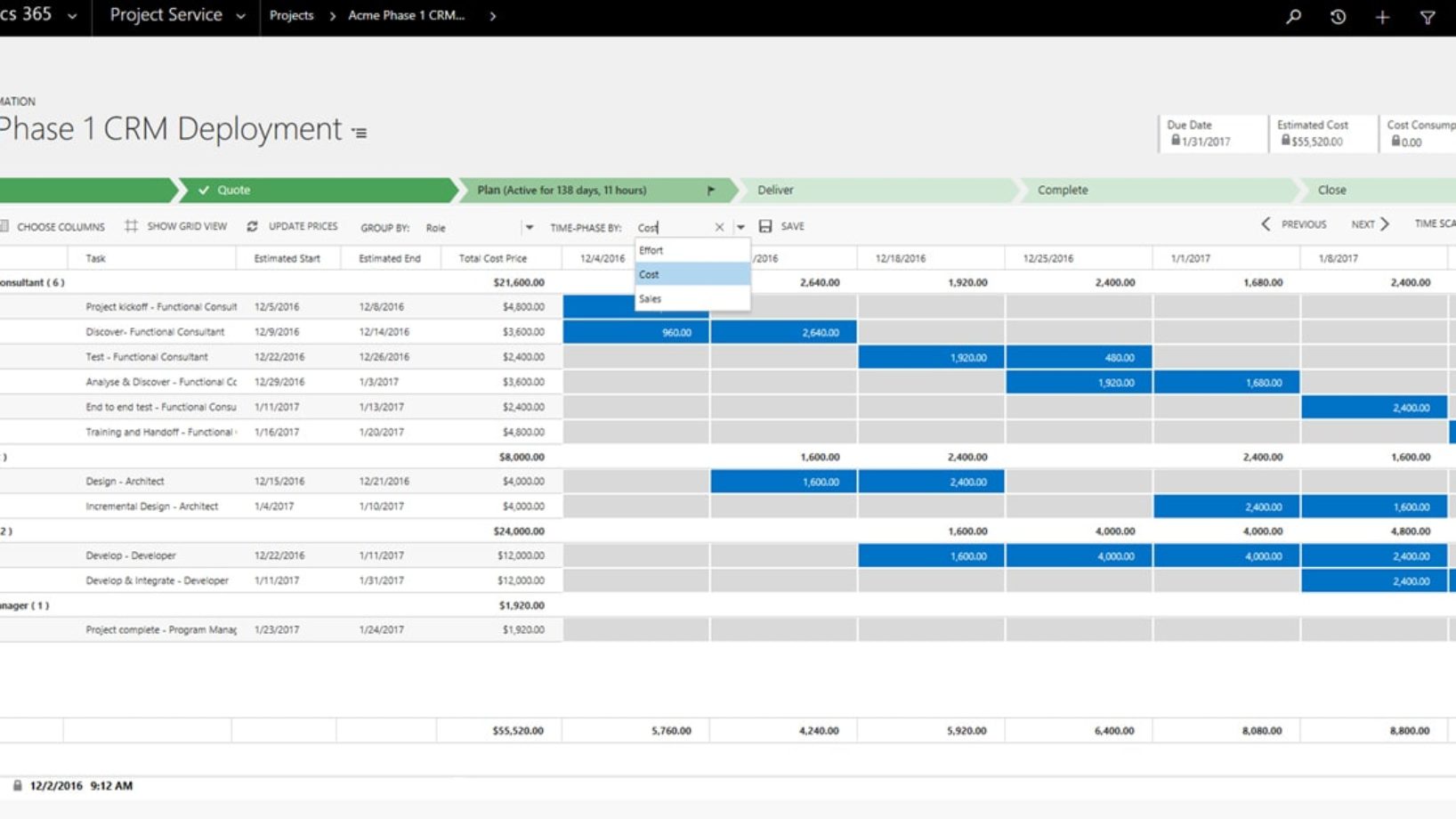This screenshot has height=819, width=1456.
Task: Expand the Project Service menu chevron
Action: 240,16
